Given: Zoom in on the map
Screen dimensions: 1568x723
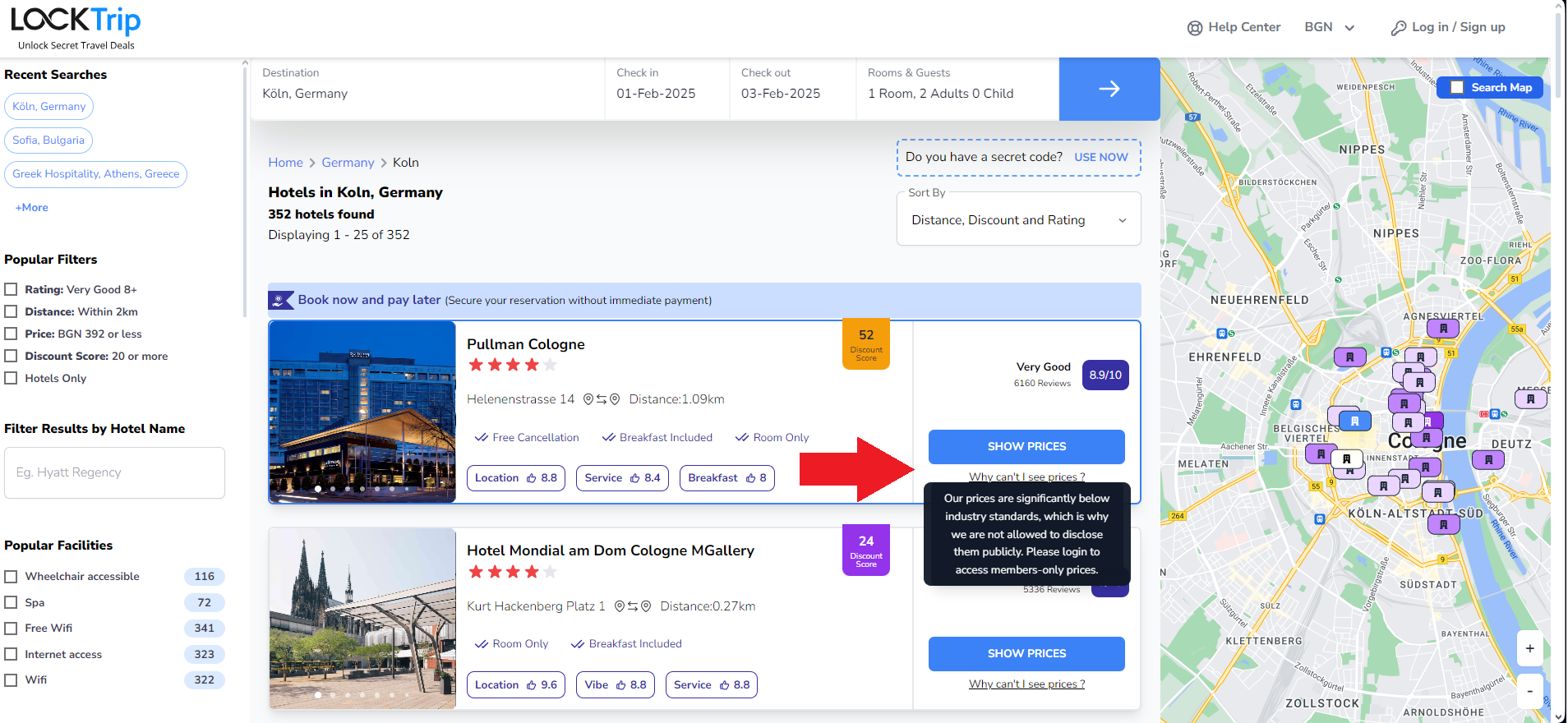Looking at the screenshot, I should click(1529, 648).
